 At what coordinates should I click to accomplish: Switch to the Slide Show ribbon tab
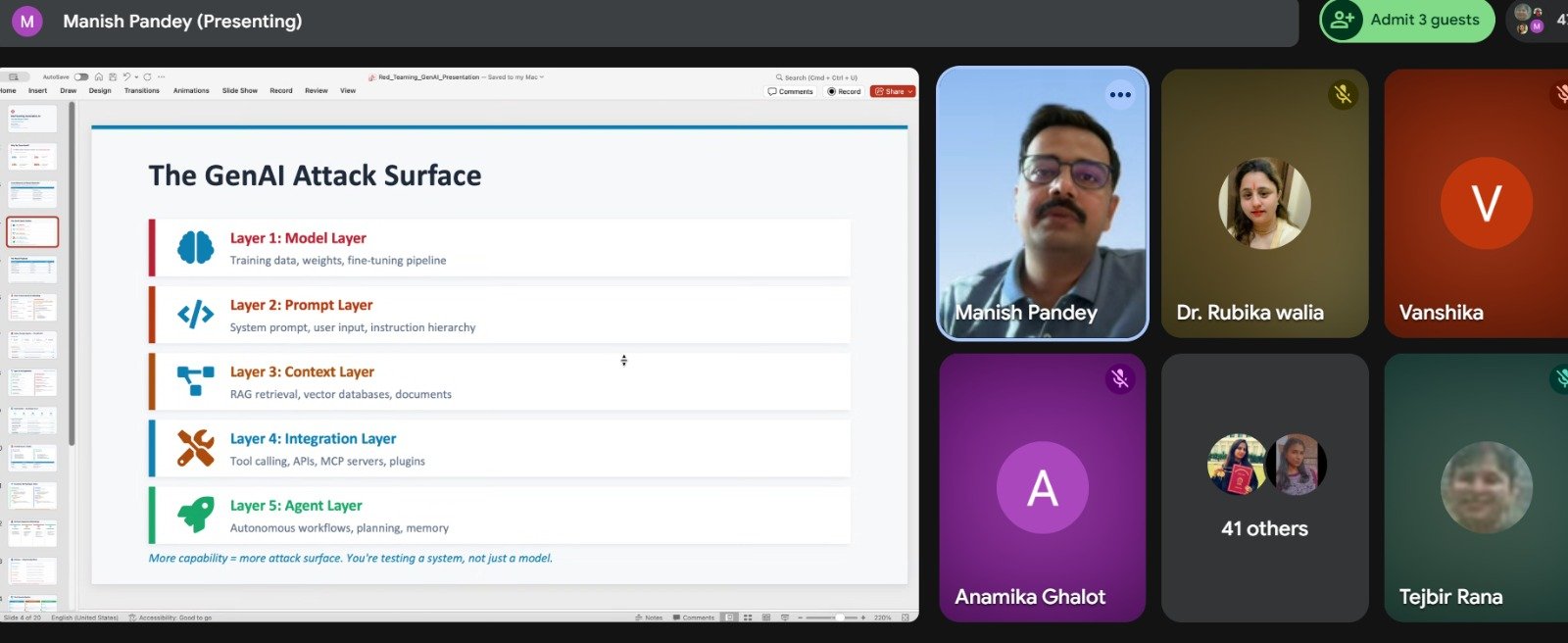click(239, 90)
